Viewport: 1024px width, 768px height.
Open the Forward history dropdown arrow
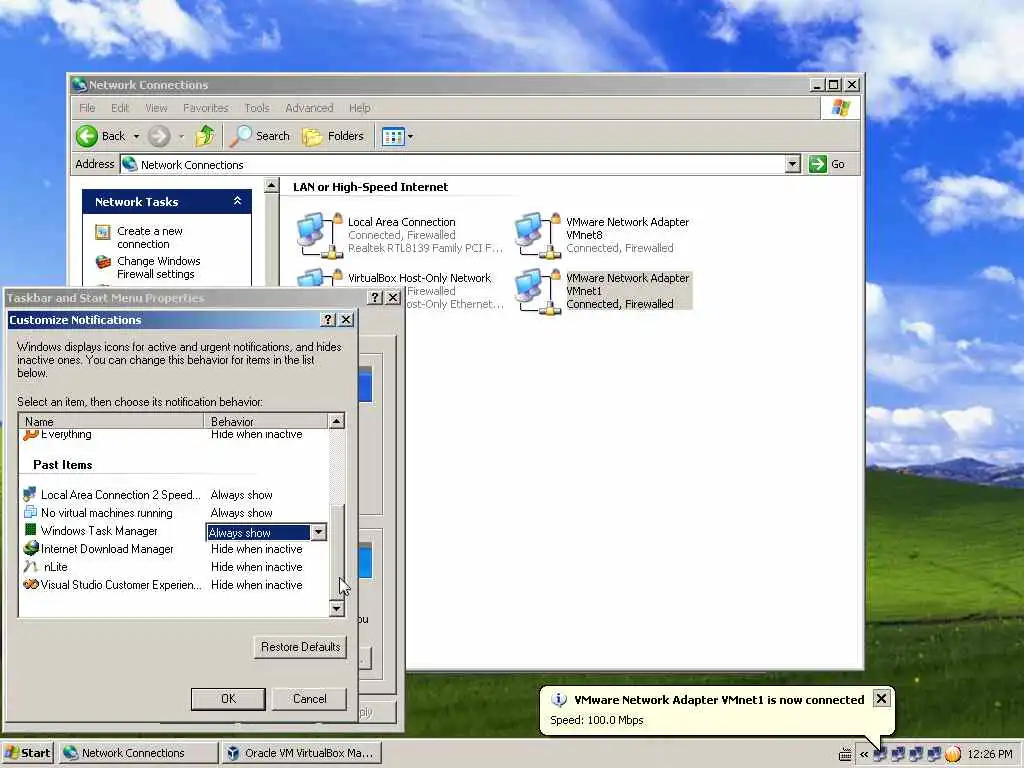tap(181, 136)
